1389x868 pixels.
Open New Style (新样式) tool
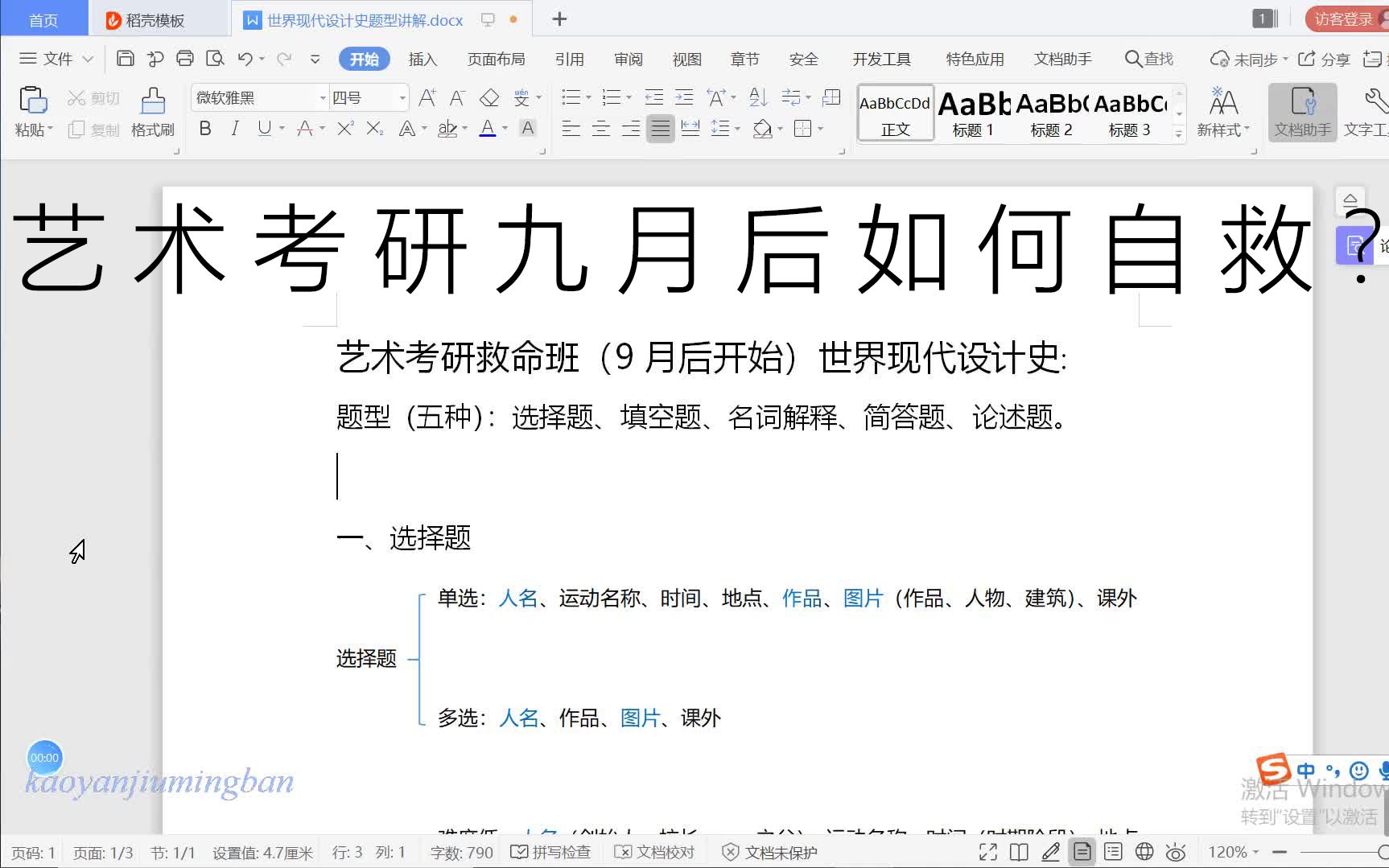pyautogui.click(x=1223, y=112)
